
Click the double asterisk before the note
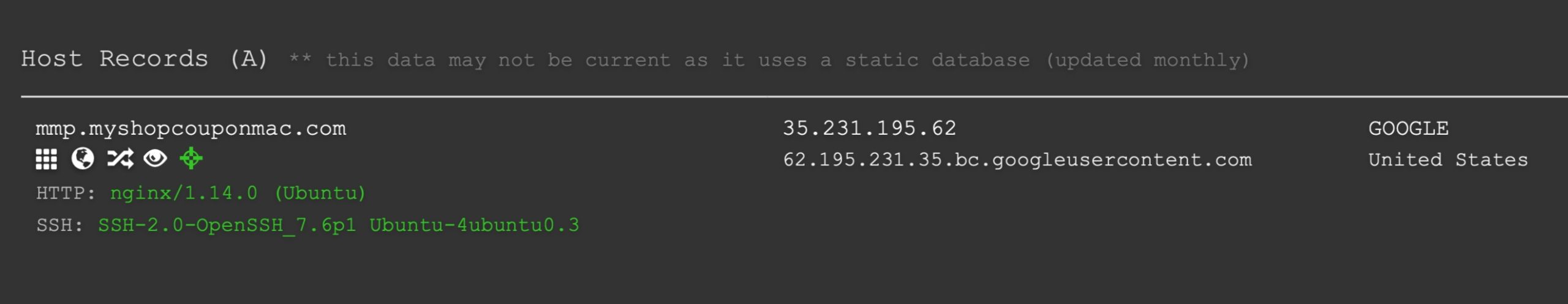point(300,59)
